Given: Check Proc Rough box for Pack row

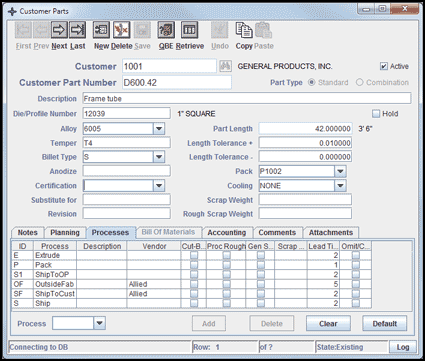Looking at the screenshot, I should (x=227, y=265).
